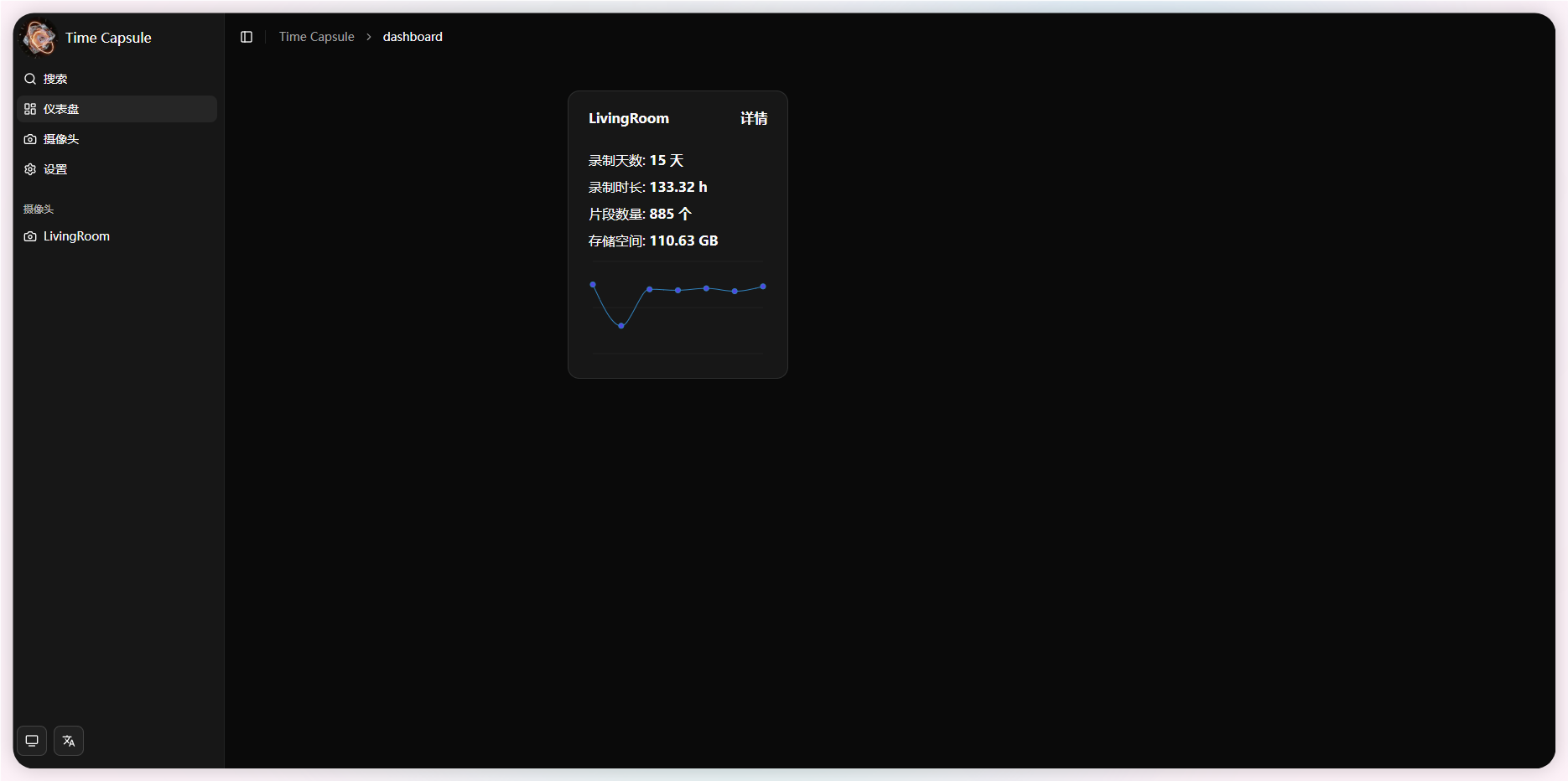Click the Time Capsule logo image
Image resolution: width=1568 pixels, height=781 pixels.
39,38
